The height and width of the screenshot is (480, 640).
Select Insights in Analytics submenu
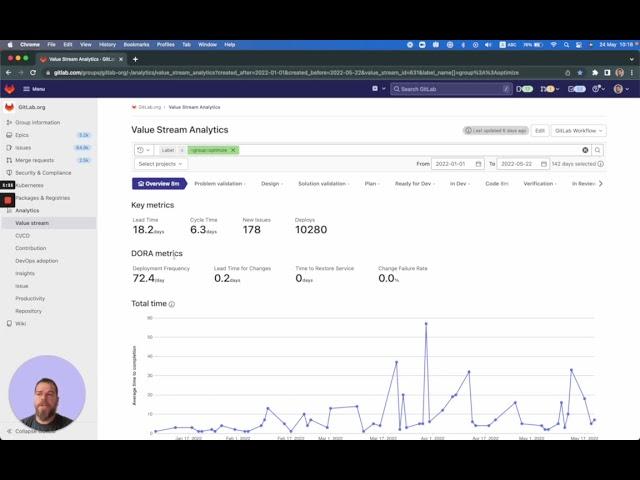[x=25, y=273]
